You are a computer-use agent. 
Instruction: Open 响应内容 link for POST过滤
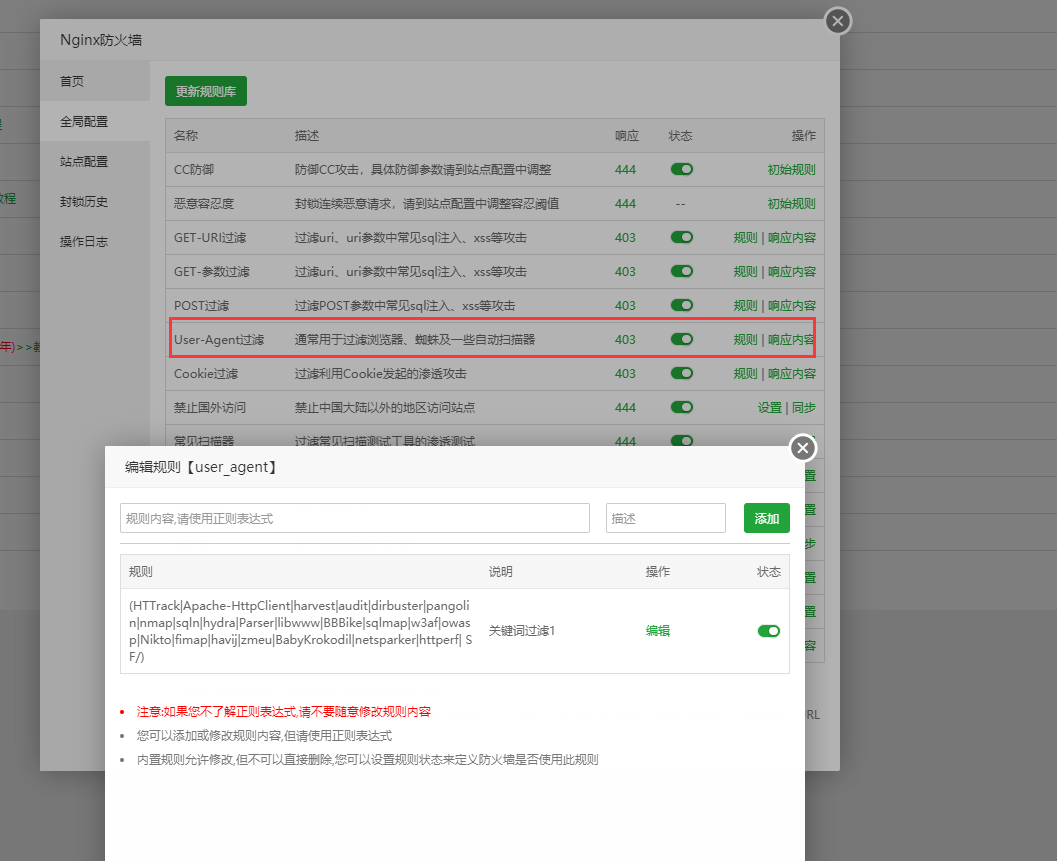(791, 305)
